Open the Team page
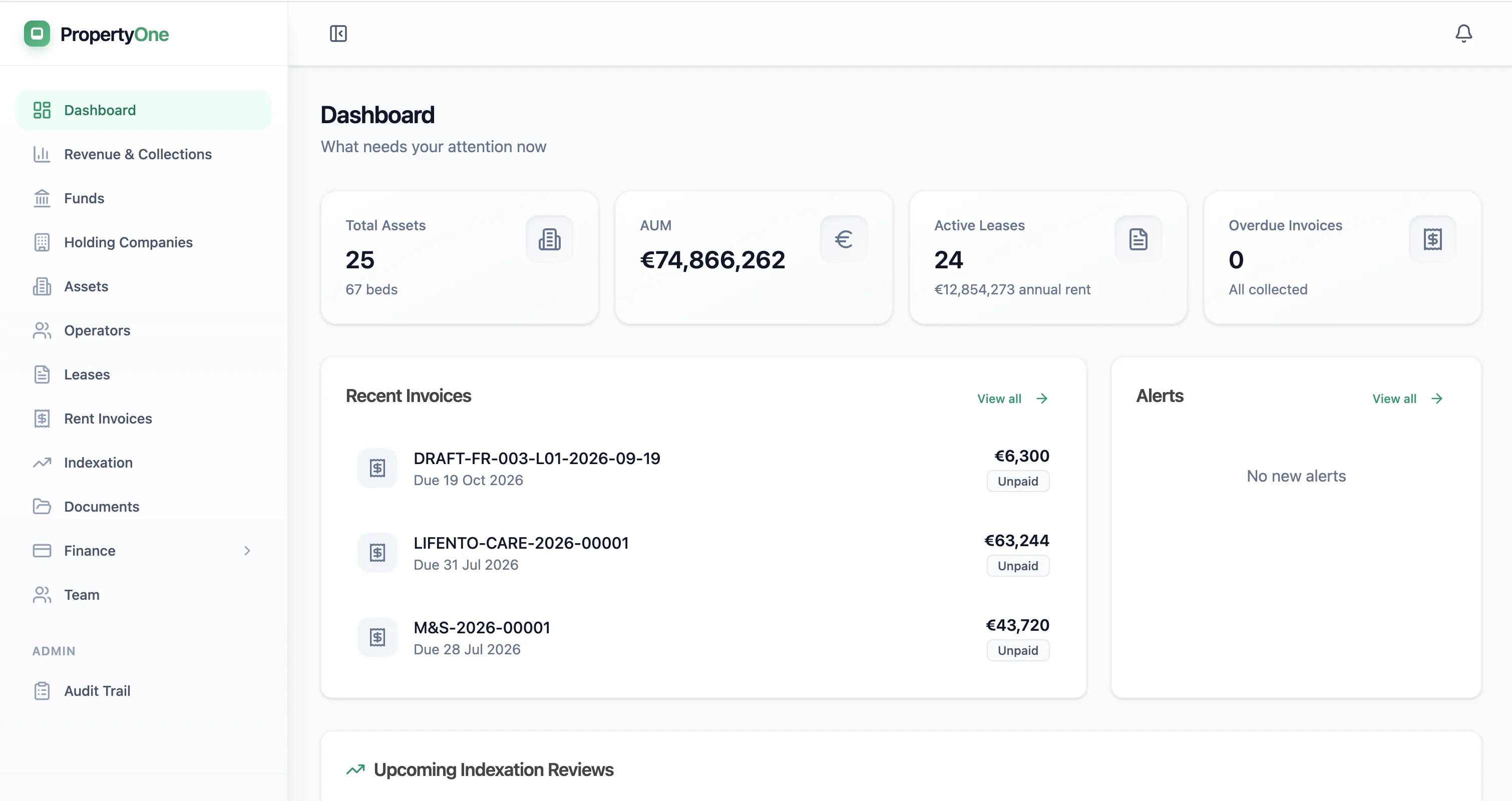The width and height of the screenshot is (1512, 801). coord(144,594)
